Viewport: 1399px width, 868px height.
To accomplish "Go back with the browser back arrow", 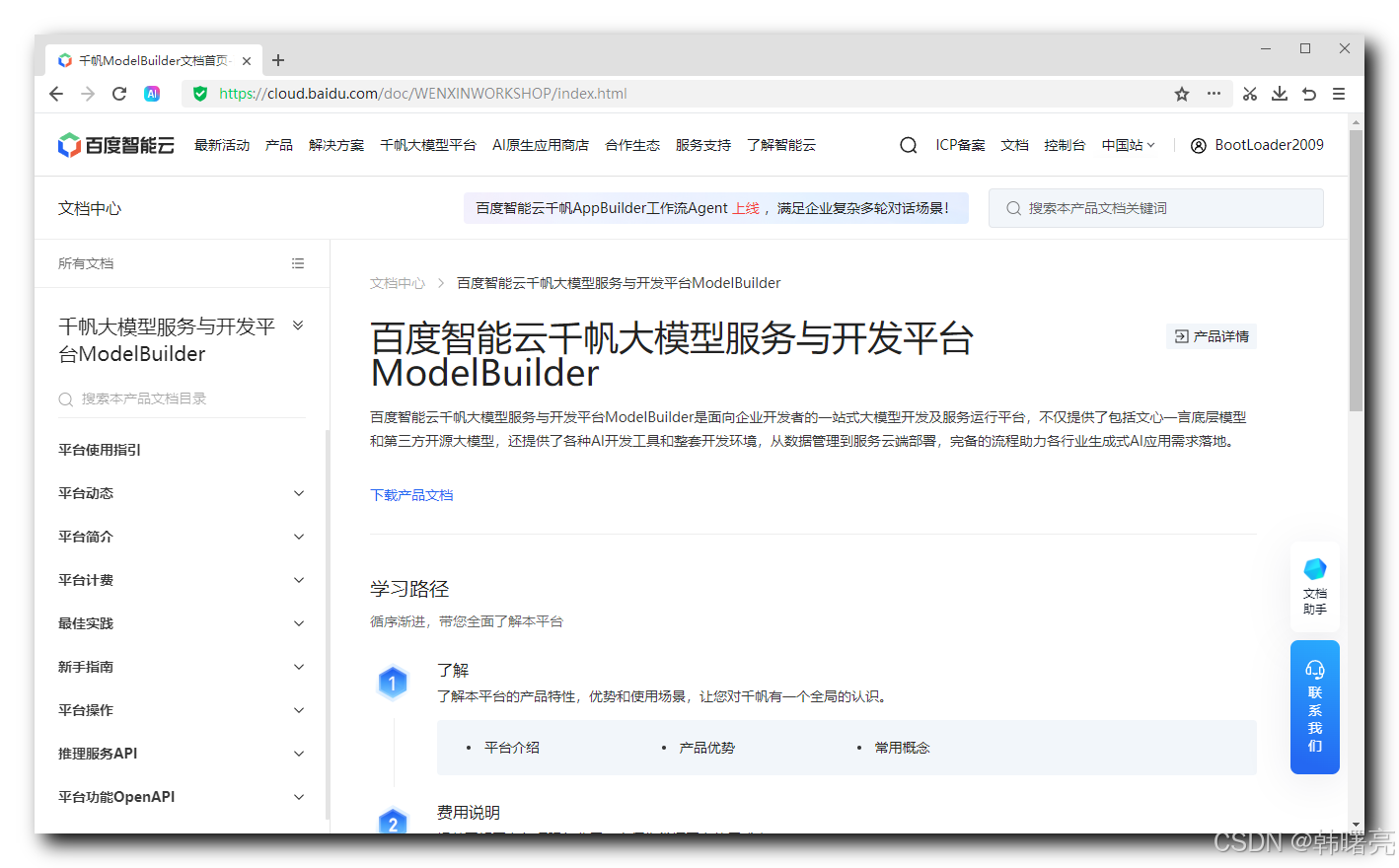I will [x=56, y=94].
